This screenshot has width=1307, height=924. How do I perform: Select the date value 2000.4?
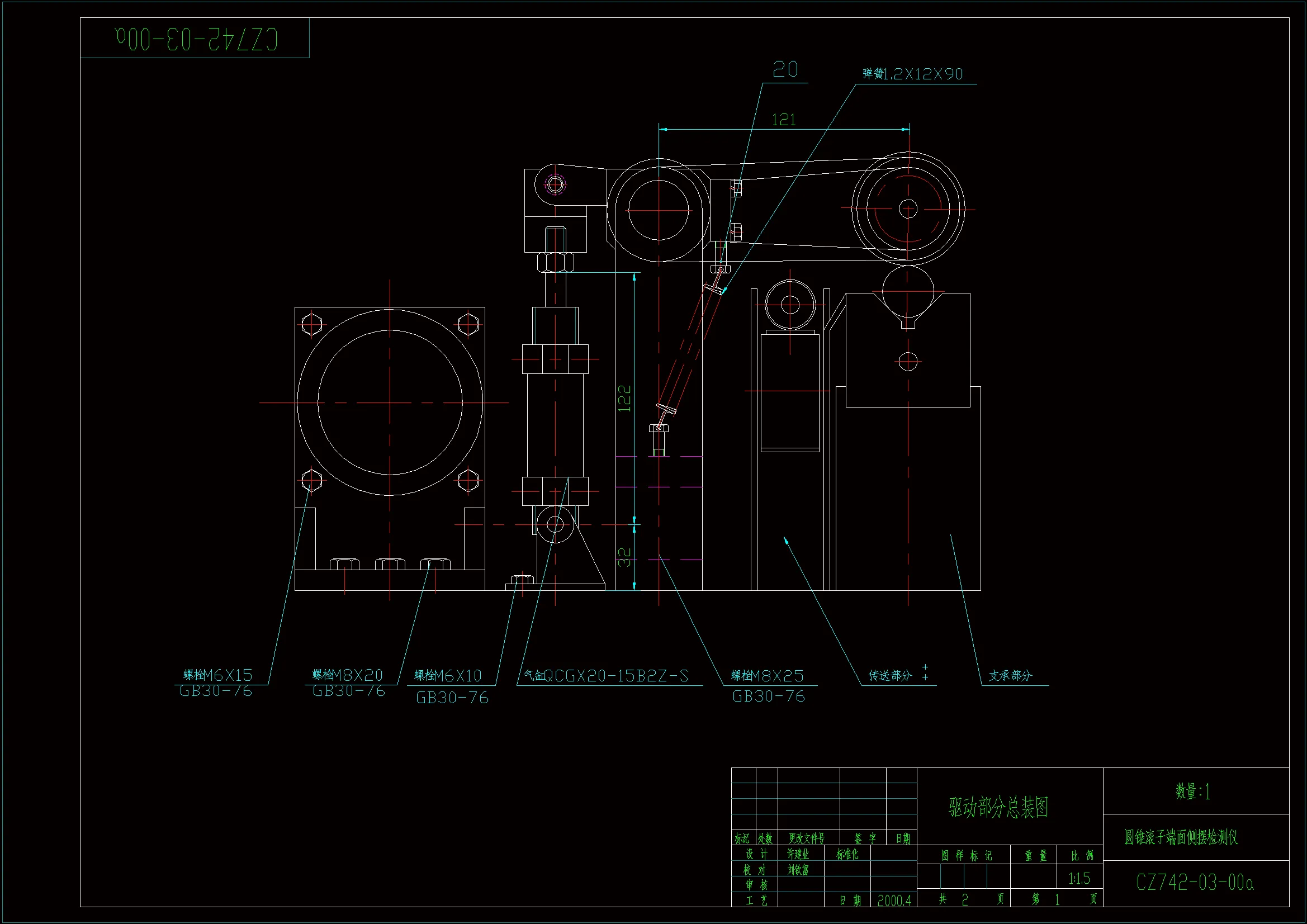coord(894,901)
